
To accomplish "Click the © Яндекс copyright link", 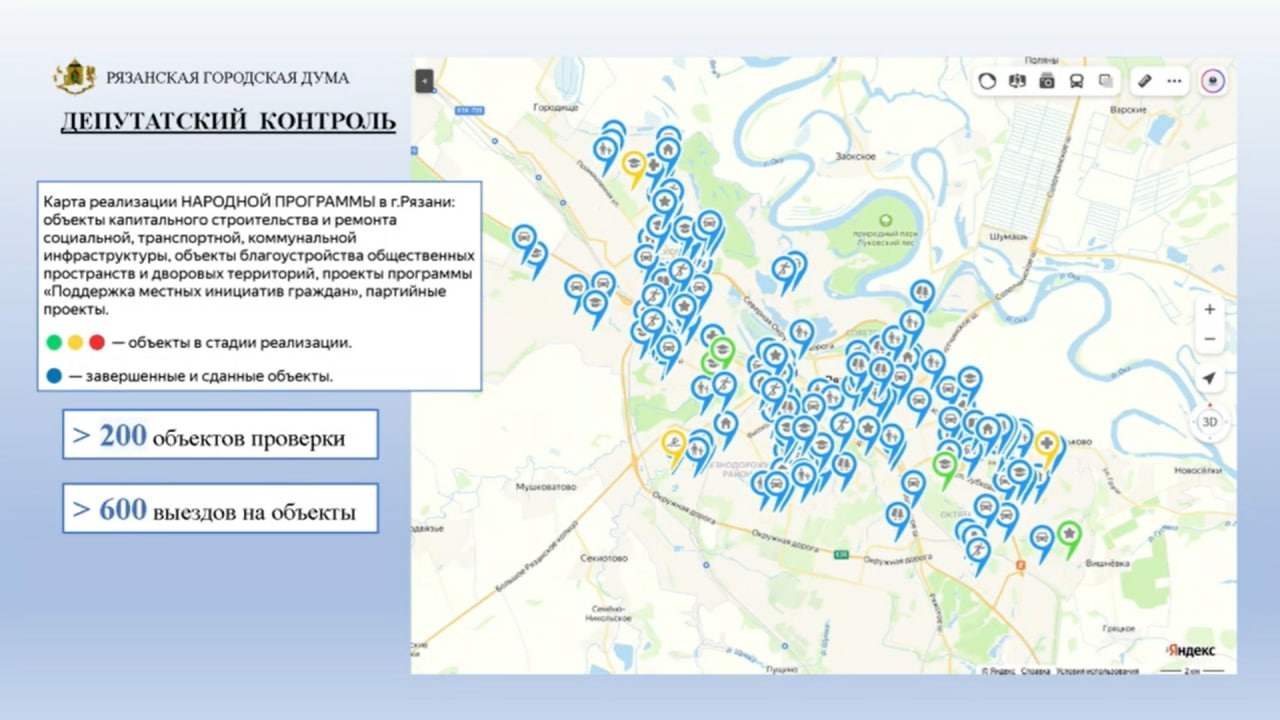I will (999, 671).
